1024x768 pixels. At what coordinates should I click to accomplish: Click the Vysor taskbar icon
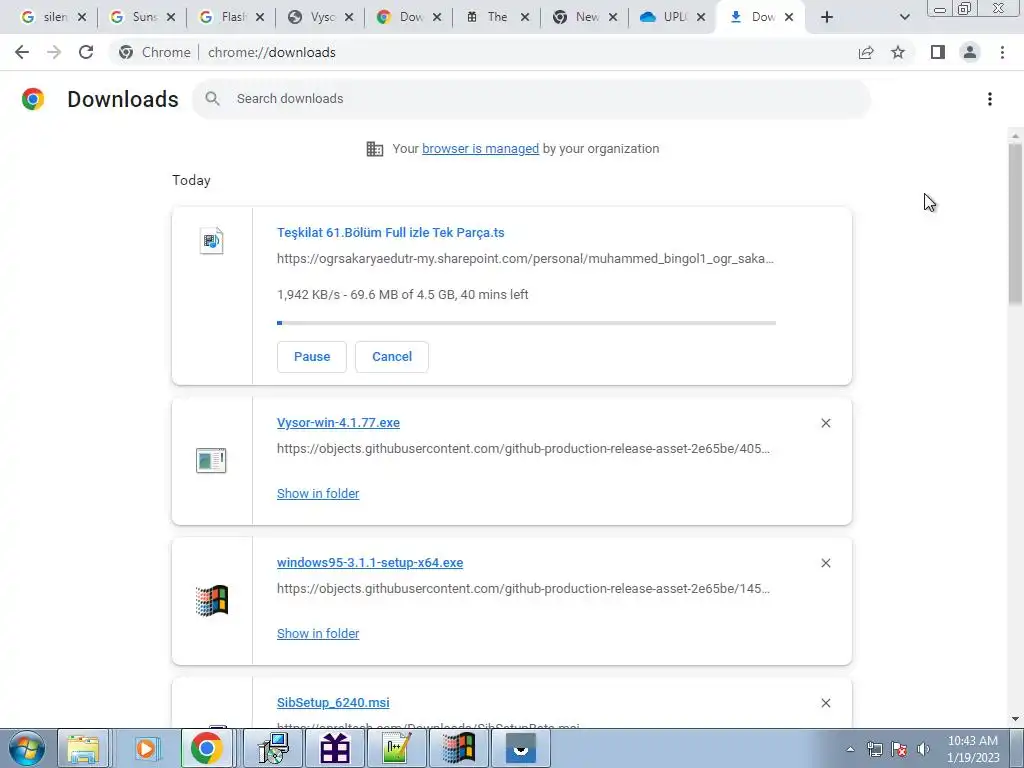(520, 748)
